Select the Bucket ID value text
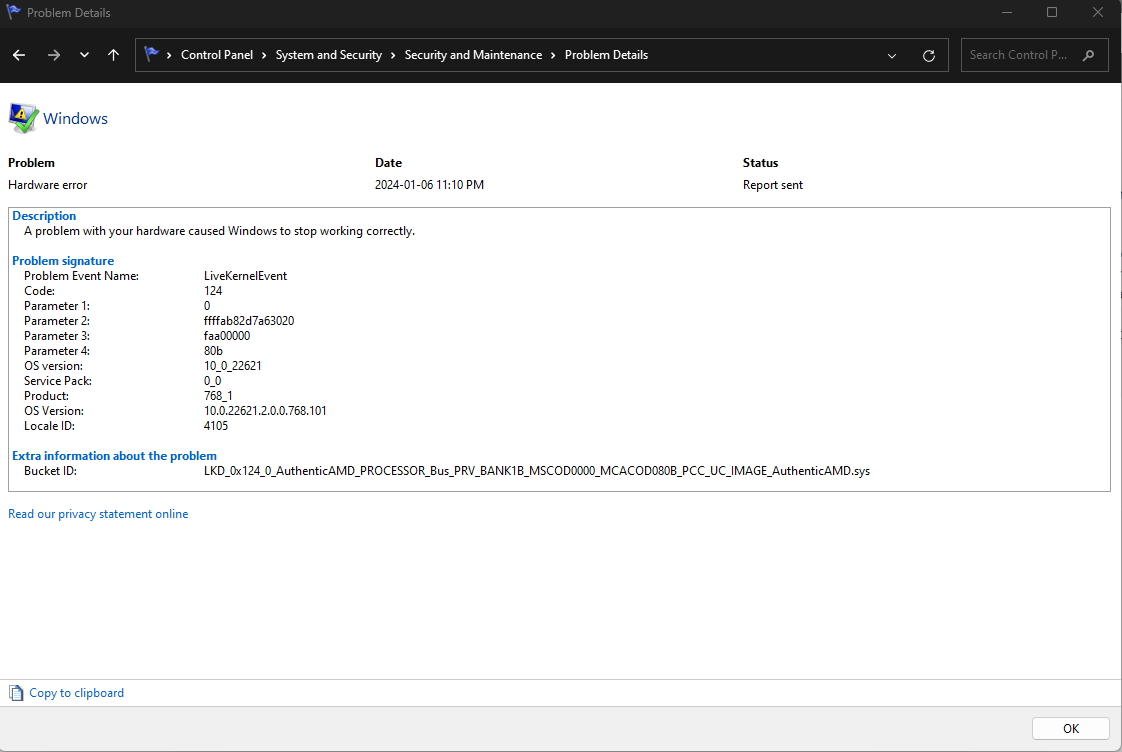This screenshot has width=1122, height=752. coord(537,471)
